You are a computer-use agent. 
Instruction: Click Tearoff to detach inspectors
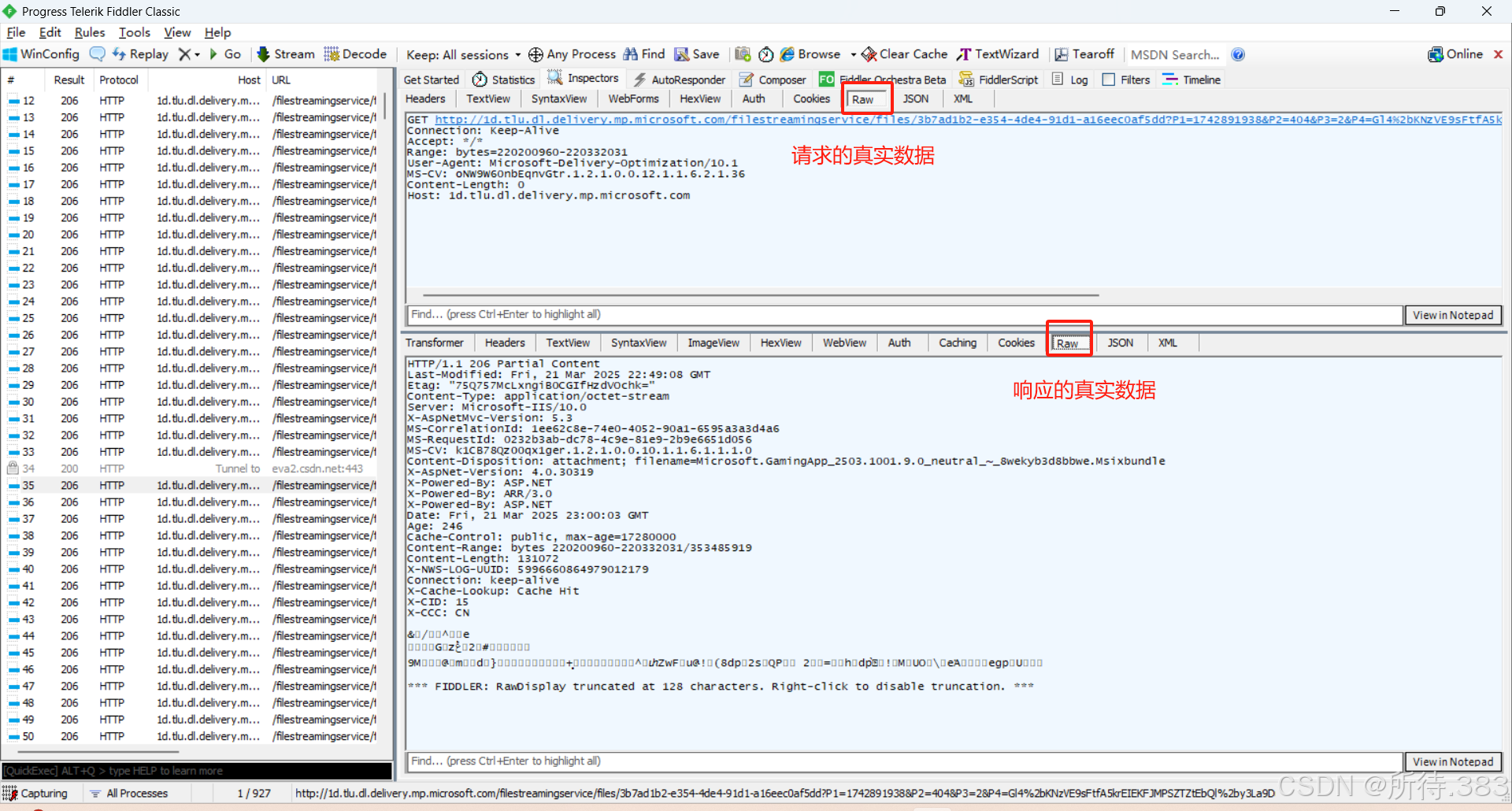tap(1084, 54)
